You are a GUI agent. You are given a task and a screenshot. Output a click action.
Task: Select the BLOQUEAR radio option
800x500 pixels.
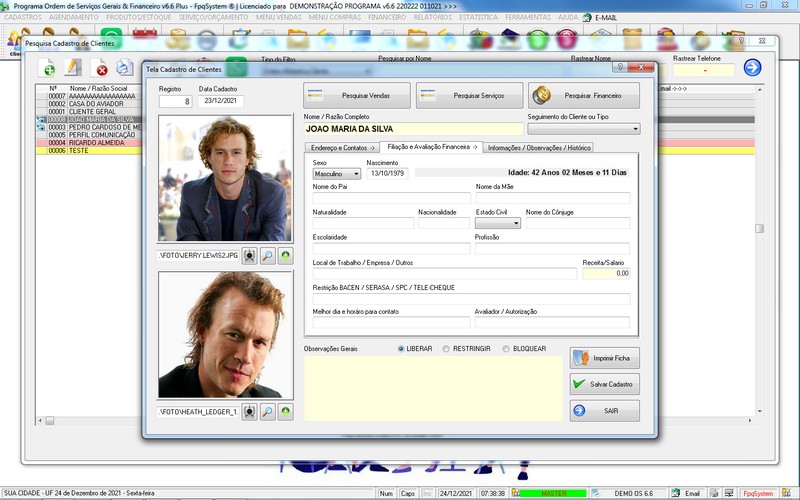[506, 349]
